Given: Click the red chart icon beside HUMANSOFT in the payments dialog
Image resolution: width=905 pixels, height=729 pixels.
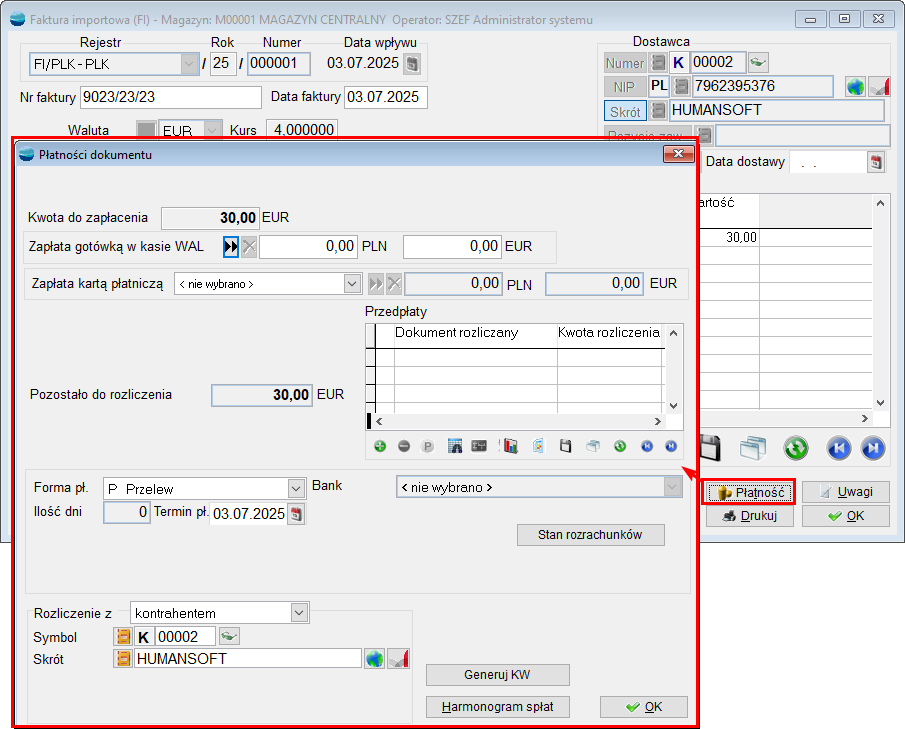Looking at the screenshot, I should 399,659.
